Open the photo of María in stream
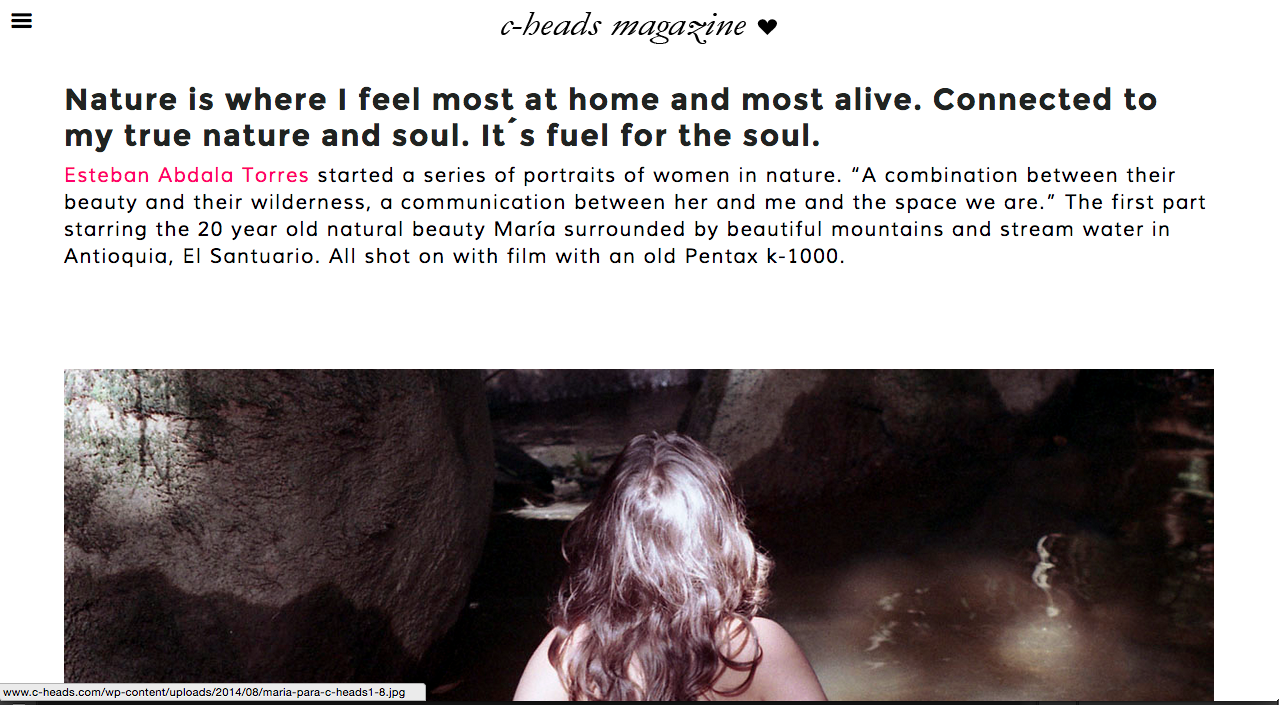This screenshot has height=705, width=1279. point(639,535)
